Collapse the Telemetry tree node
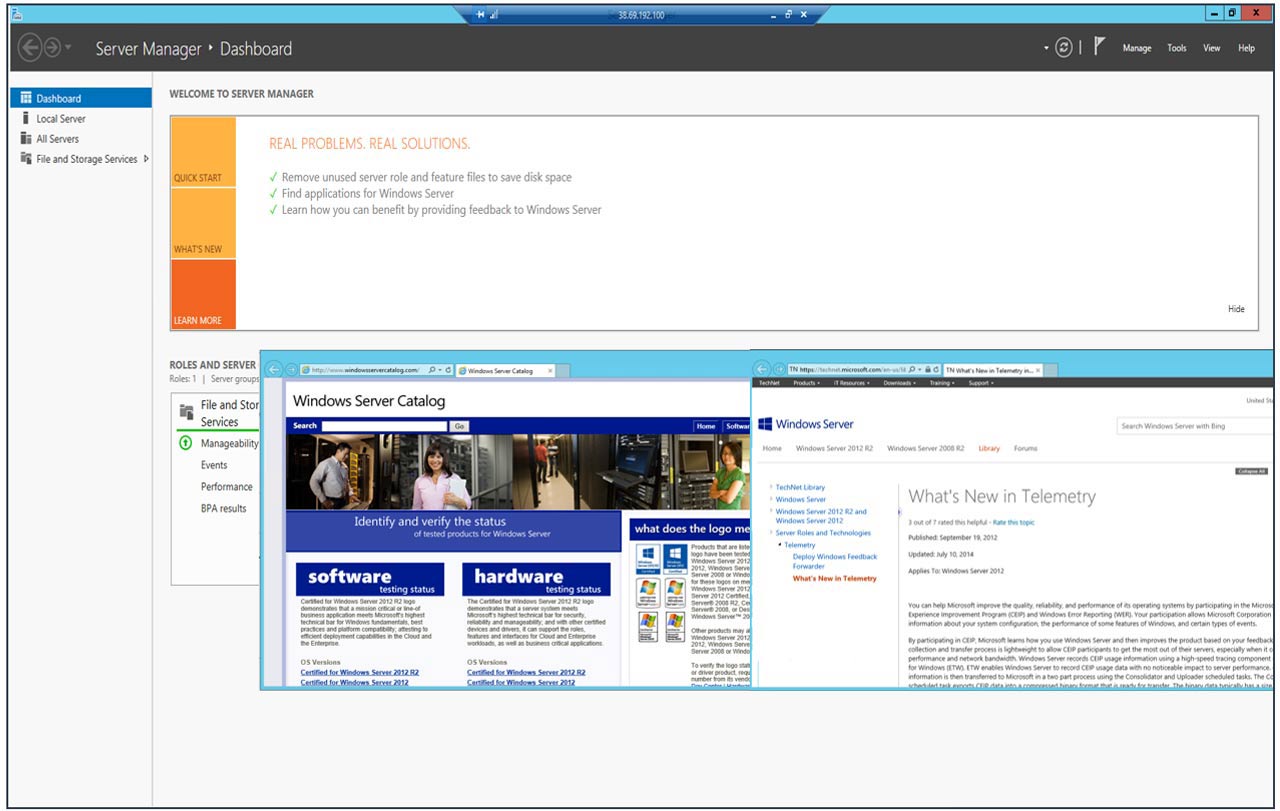The width and height of the screenshot is (1280, 811). (x=779, y=545)
